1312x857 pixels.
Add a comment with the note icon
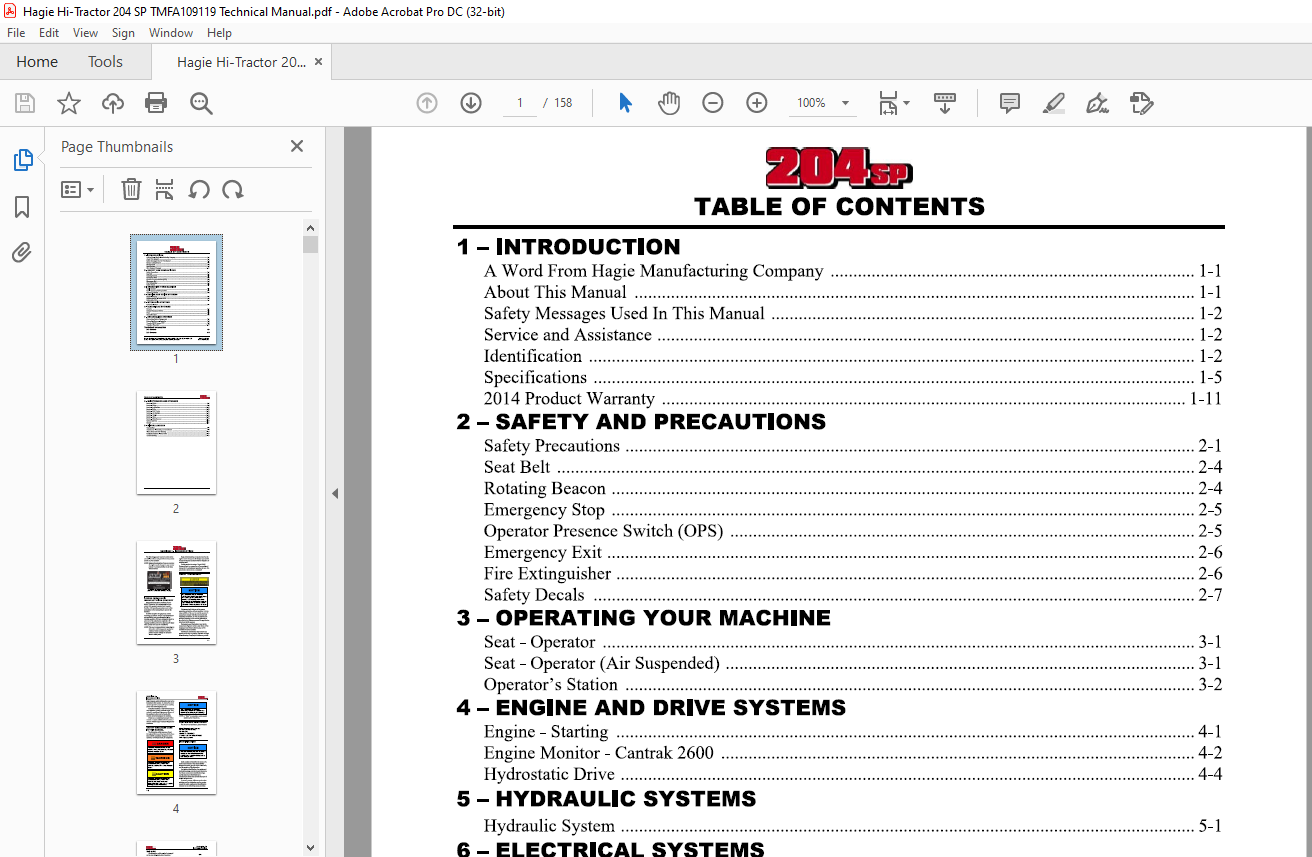1010,103
